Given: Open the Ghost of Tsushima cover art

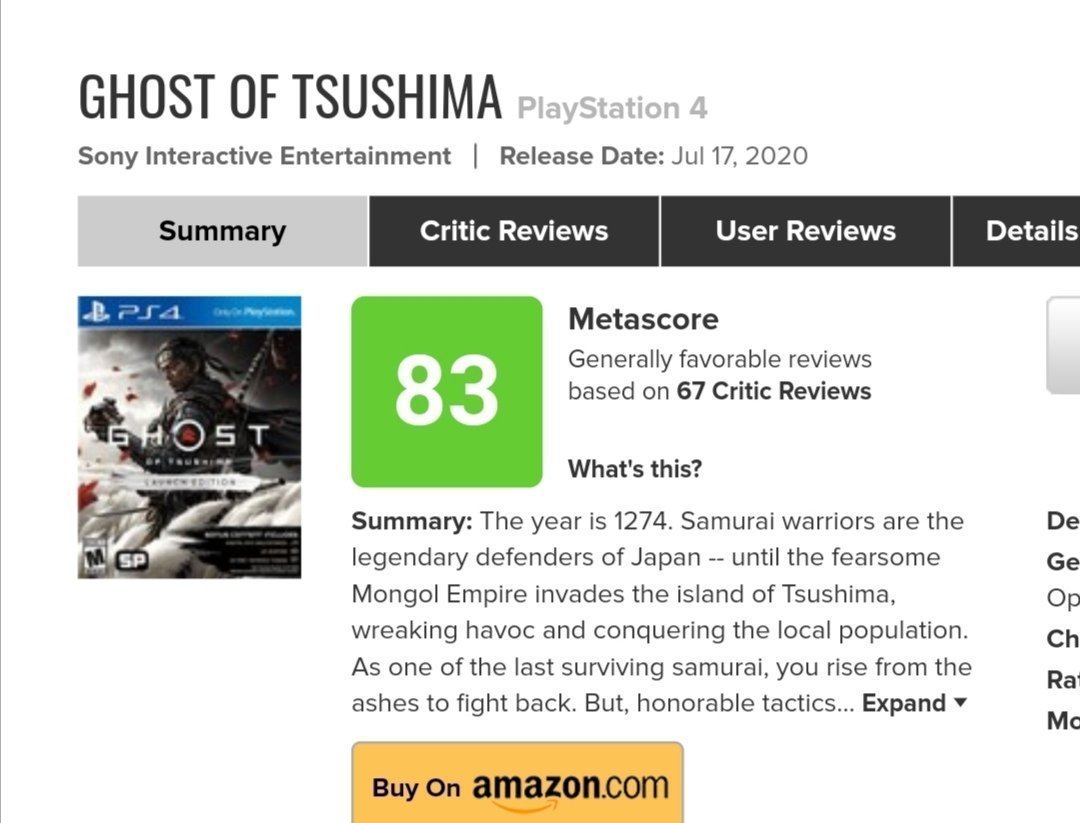Looking at the screenshot, I should tap(189, 437).
